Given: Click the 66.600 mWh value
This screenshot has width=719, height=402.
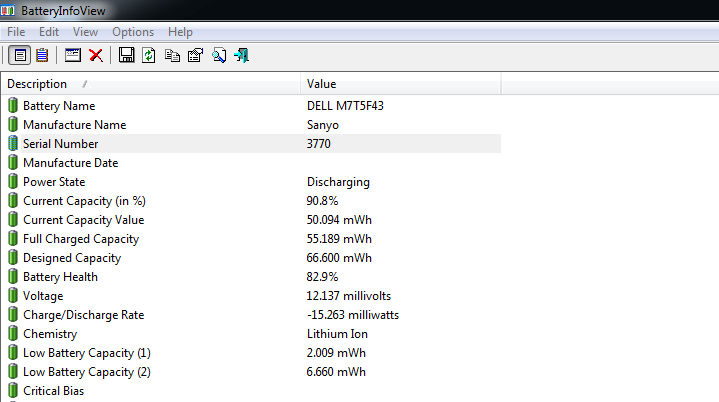Looking at the screenshot, I should pyautogui.click(x=339, y=258).
